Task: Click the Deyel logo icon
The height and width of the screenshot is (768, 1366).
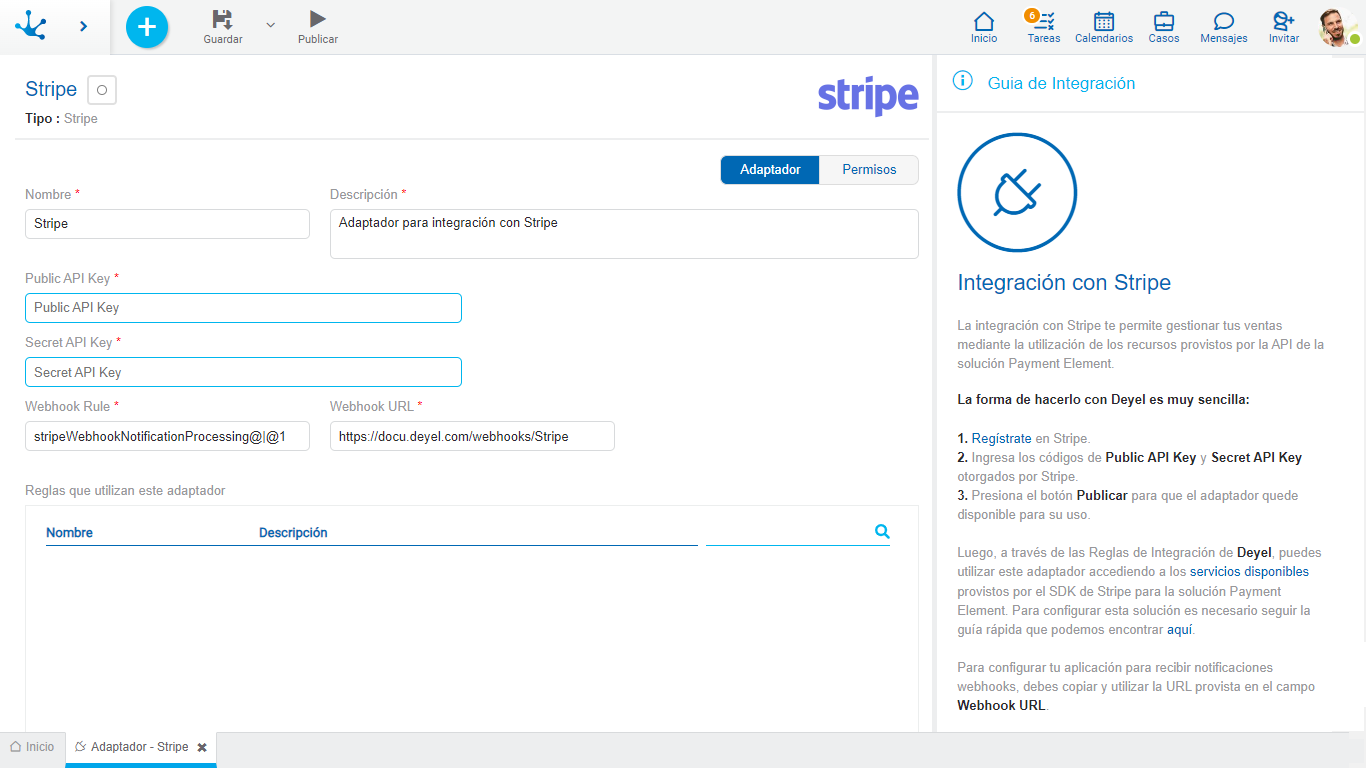Action: 31,26
